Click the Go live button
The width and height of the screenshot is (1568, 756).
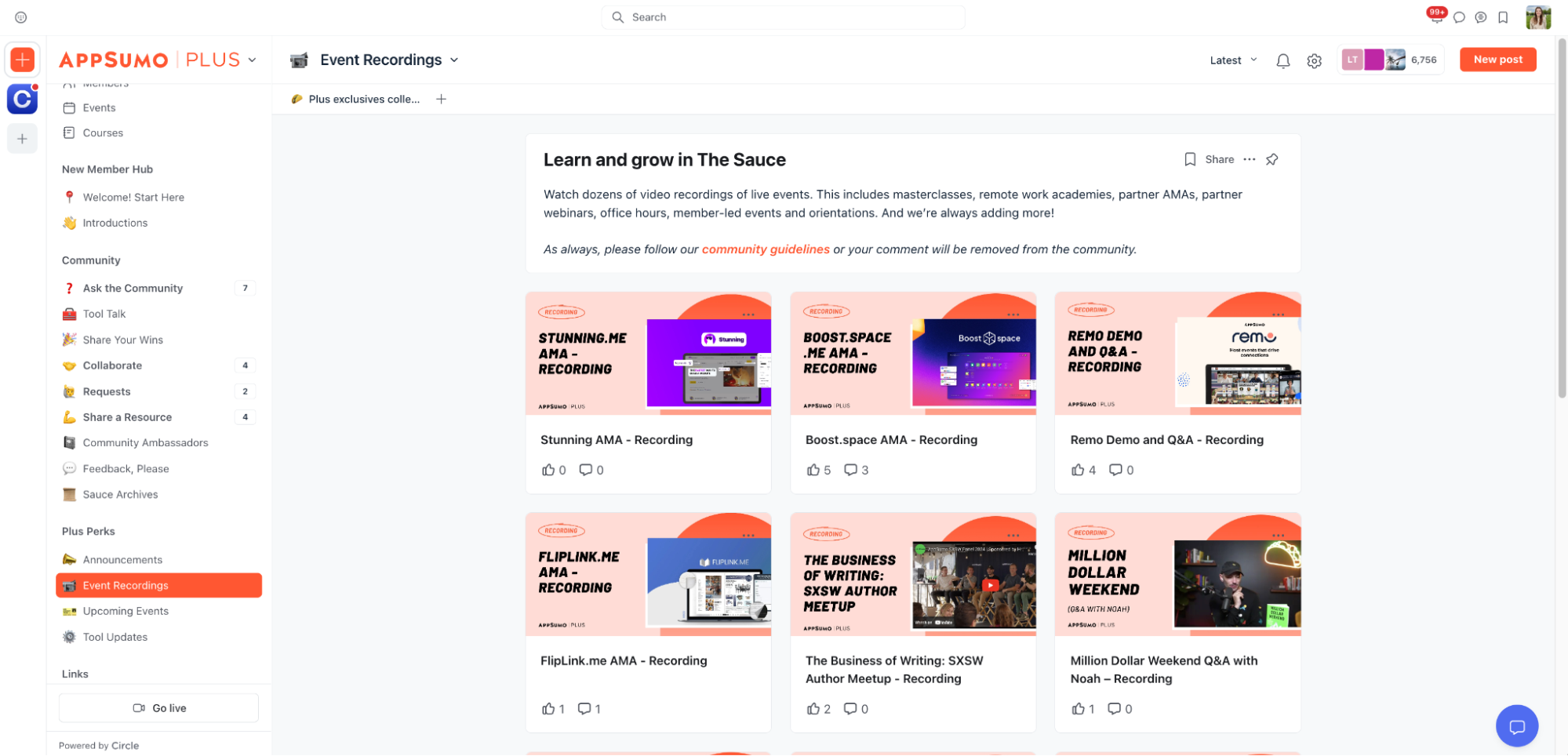(158, 707)
